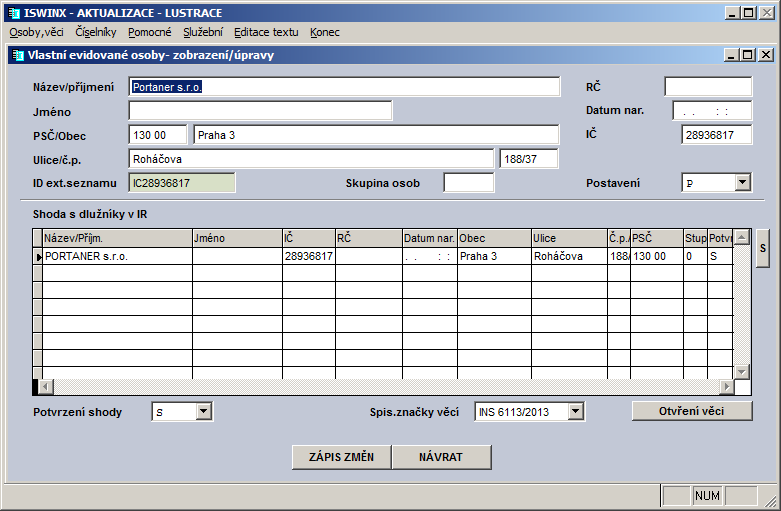The height and width of the screenshot is (511, 781).
Task: Click the empty RČ input field
Action: [708, 87]
